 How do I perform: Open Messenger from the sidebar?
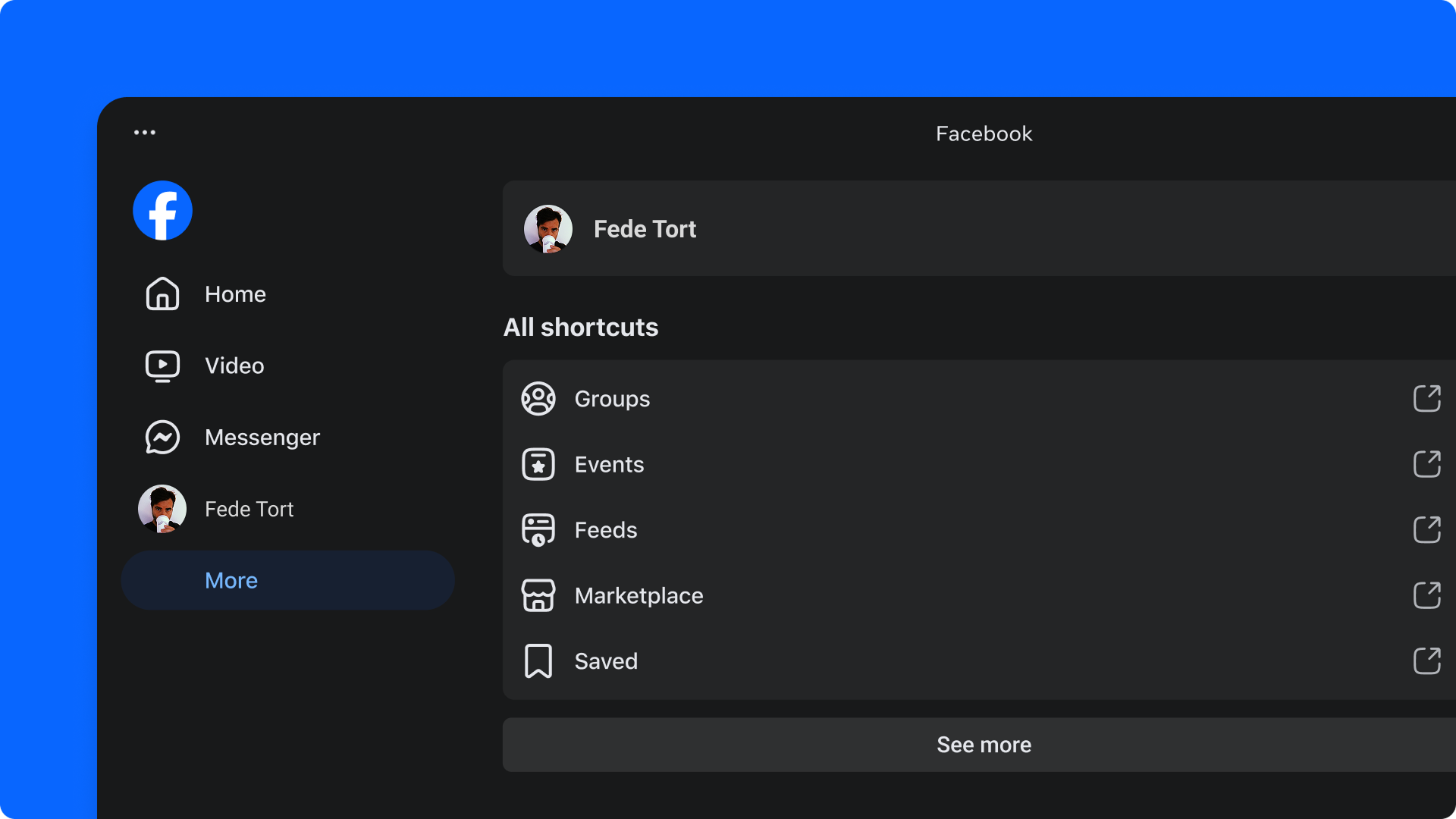[x=288, y=438]
